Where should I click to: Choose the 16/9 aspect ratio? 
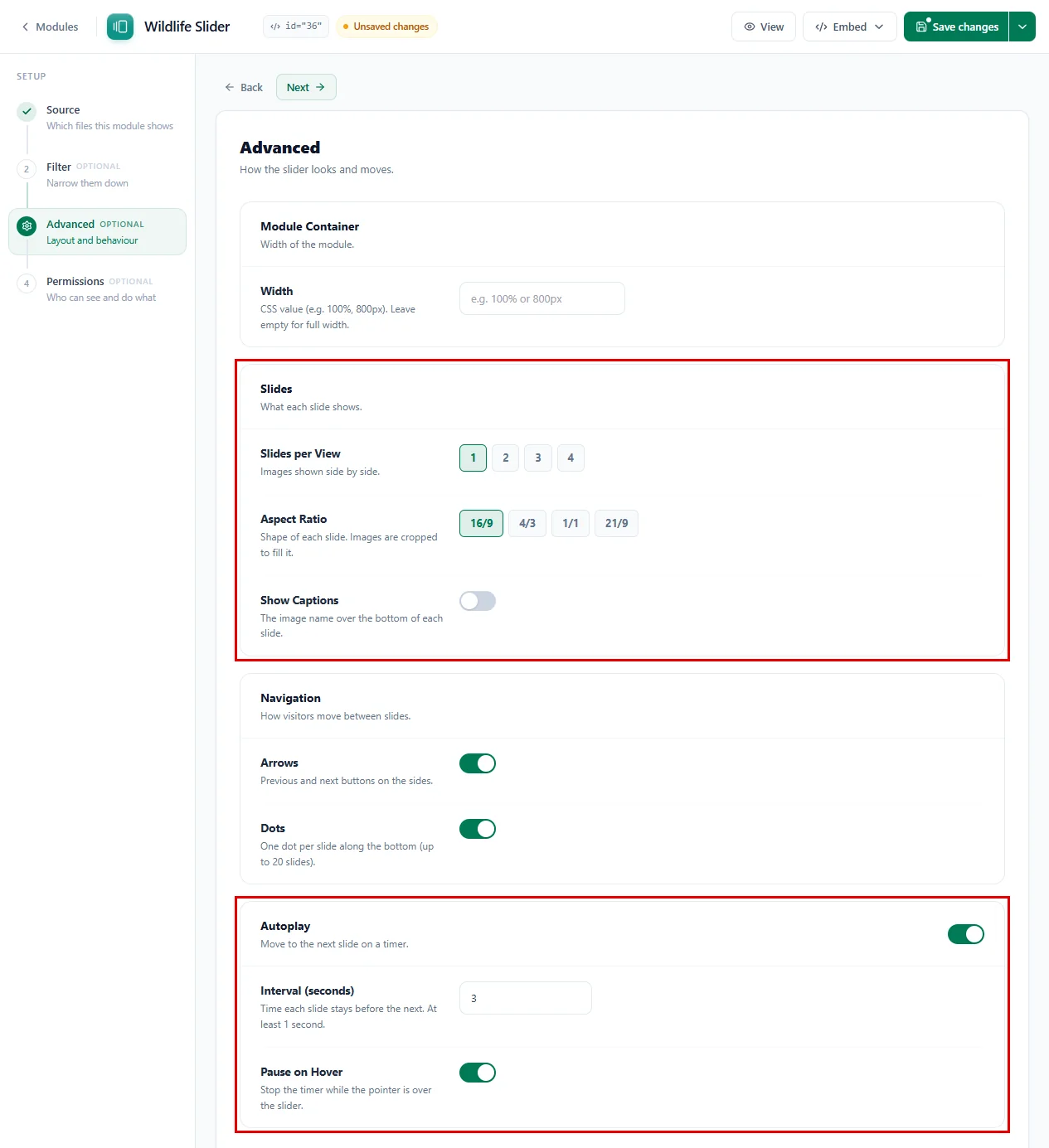[x=482, y=523]
